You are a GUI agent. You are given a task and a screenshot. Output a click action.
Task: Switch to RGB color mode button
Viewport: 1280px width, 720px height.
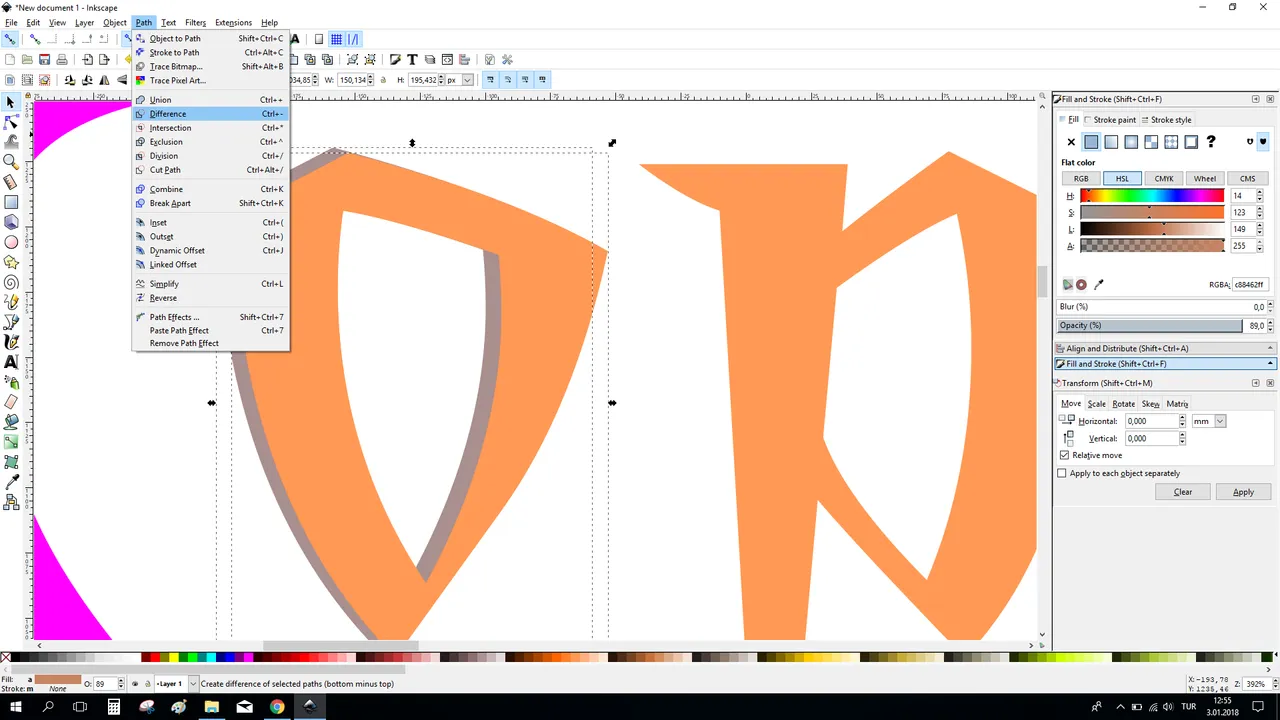pos(1081,178)
